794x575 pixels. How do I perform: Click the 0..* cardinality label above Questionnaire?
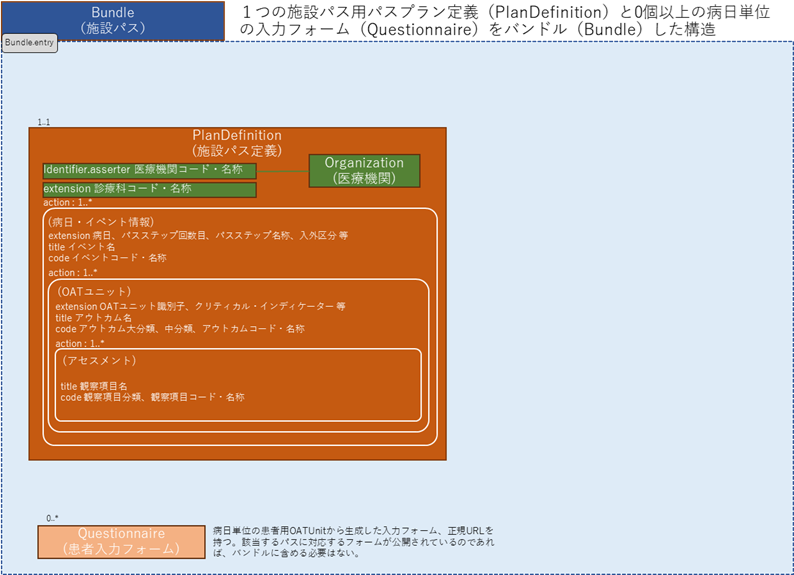[53, 518]
